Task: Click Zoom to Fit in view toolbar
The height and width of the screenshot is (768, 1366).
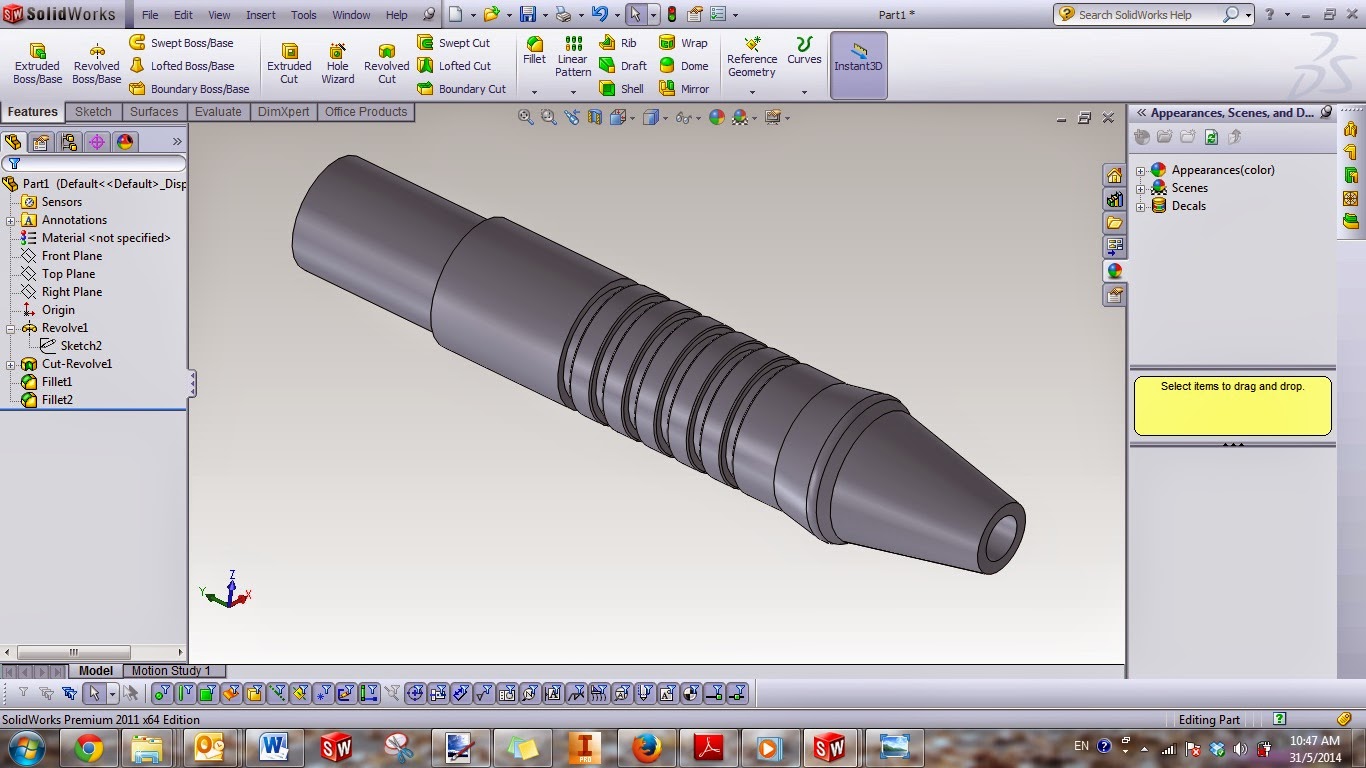Action: click(x=526, y=117)
